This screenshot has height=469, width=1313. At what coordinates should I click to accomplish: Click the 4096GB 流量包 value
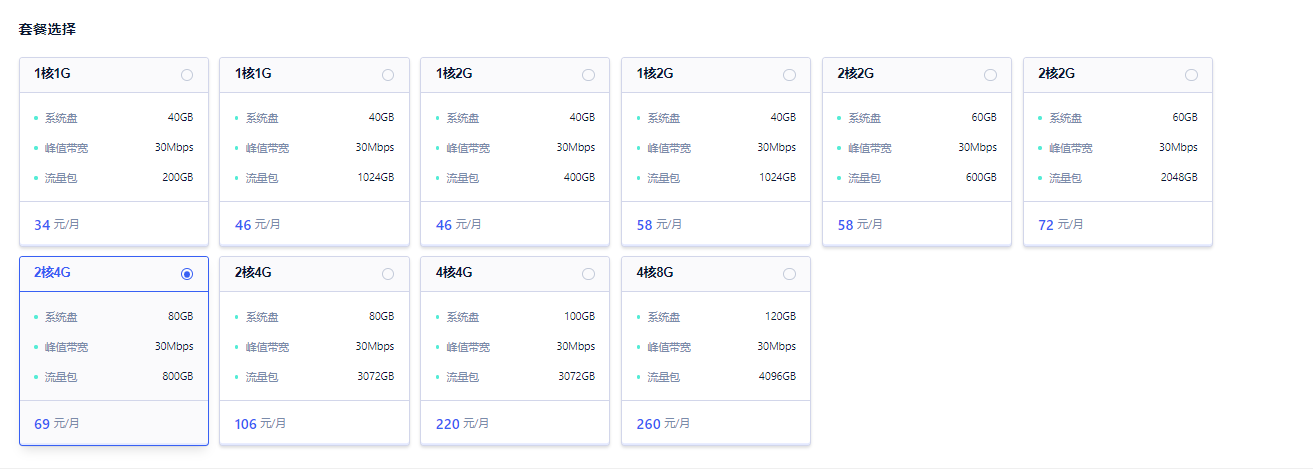[x=777, y=377]
